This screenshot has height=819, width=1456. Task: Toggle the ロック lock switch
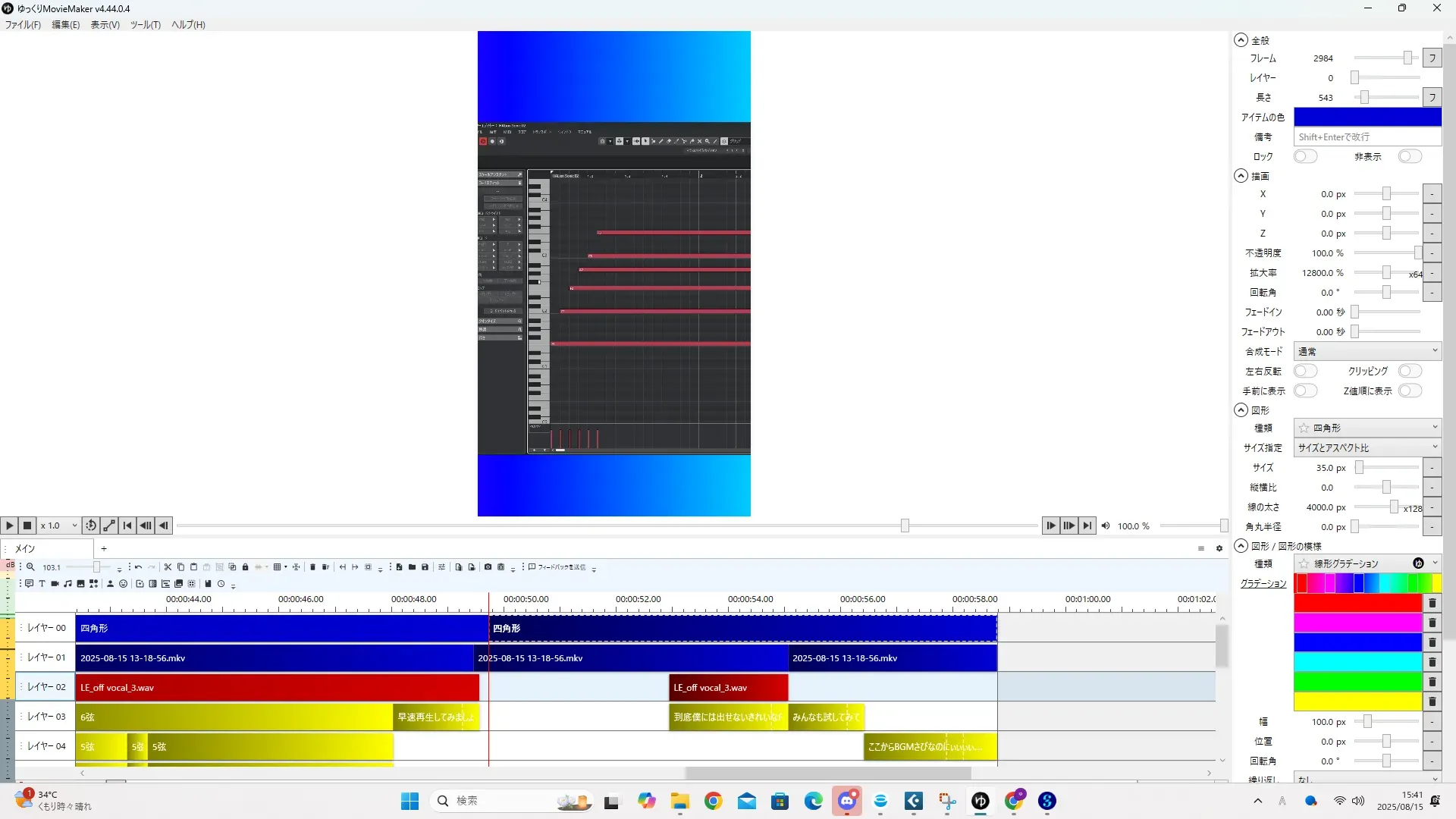point(1304,156)
